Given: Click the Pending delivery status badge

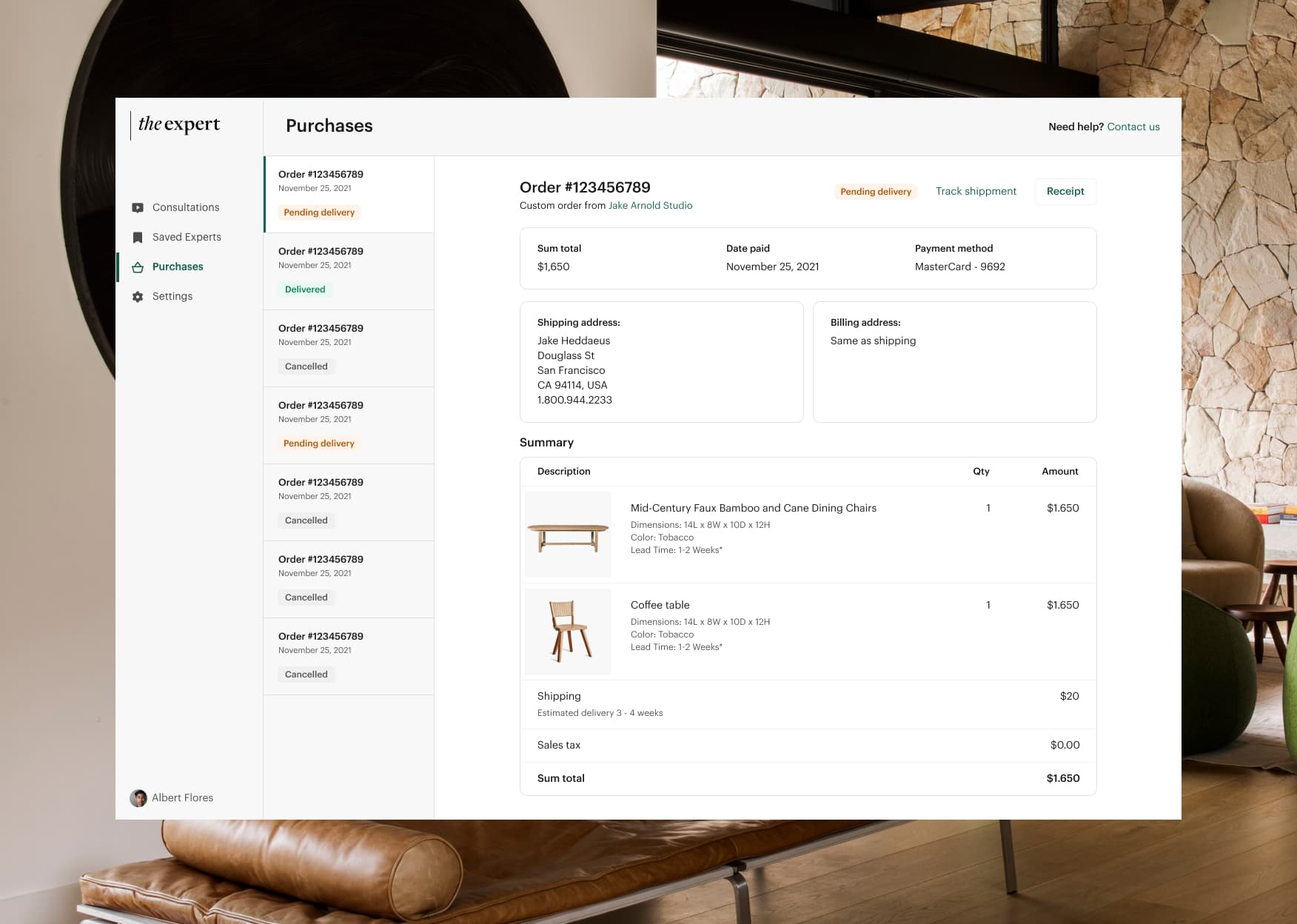Looking at the screenshot, I should tap(876, 191).
